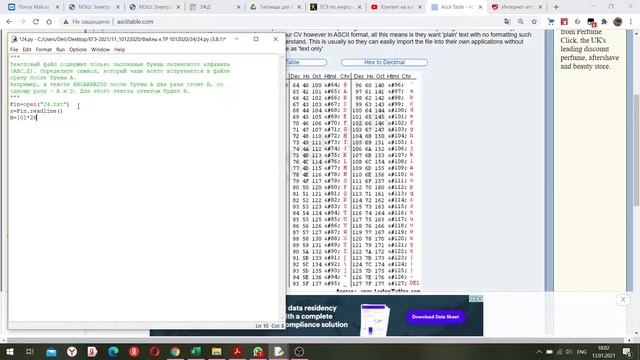The image size is (640, 360).
Task: Open the Python IDLE taskbar icon
Action: 279,351
